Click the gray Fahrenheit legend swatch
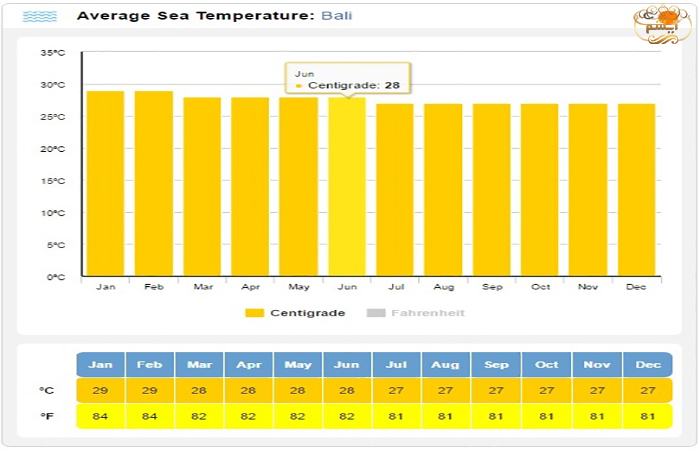 (x=376, y=313)
